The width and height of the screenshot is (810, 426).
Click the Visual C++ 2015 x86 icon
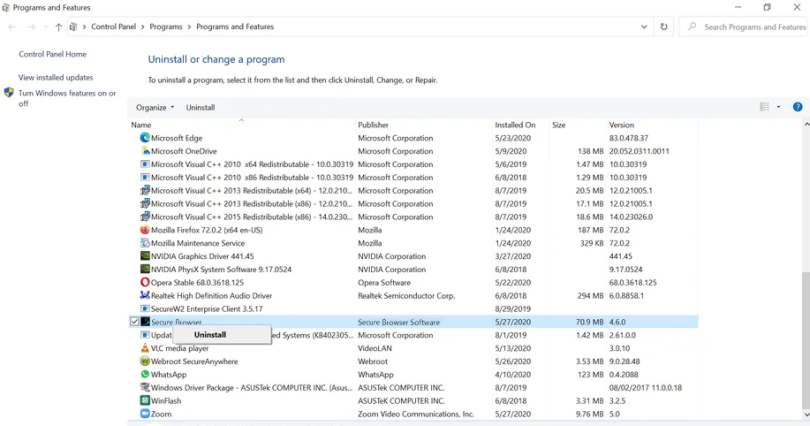coord(145,216)
